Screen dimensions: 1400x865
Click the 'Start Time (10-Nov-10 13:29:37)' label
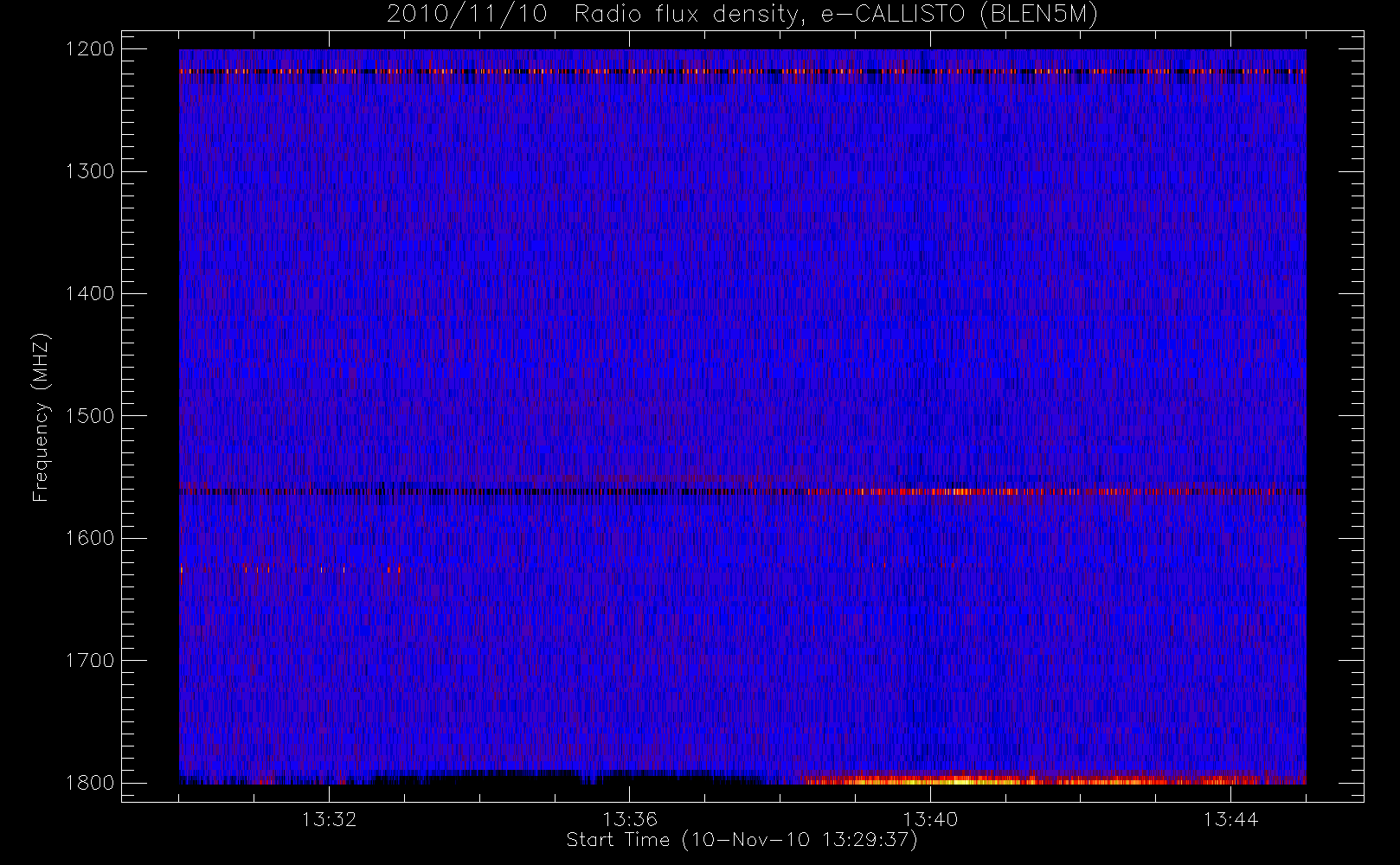point(742,840)
